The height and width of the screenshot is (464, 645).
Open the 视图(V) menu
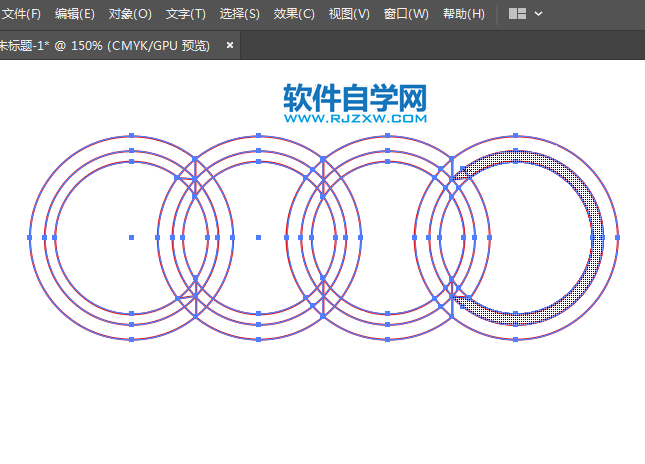[x=349, y=14]
